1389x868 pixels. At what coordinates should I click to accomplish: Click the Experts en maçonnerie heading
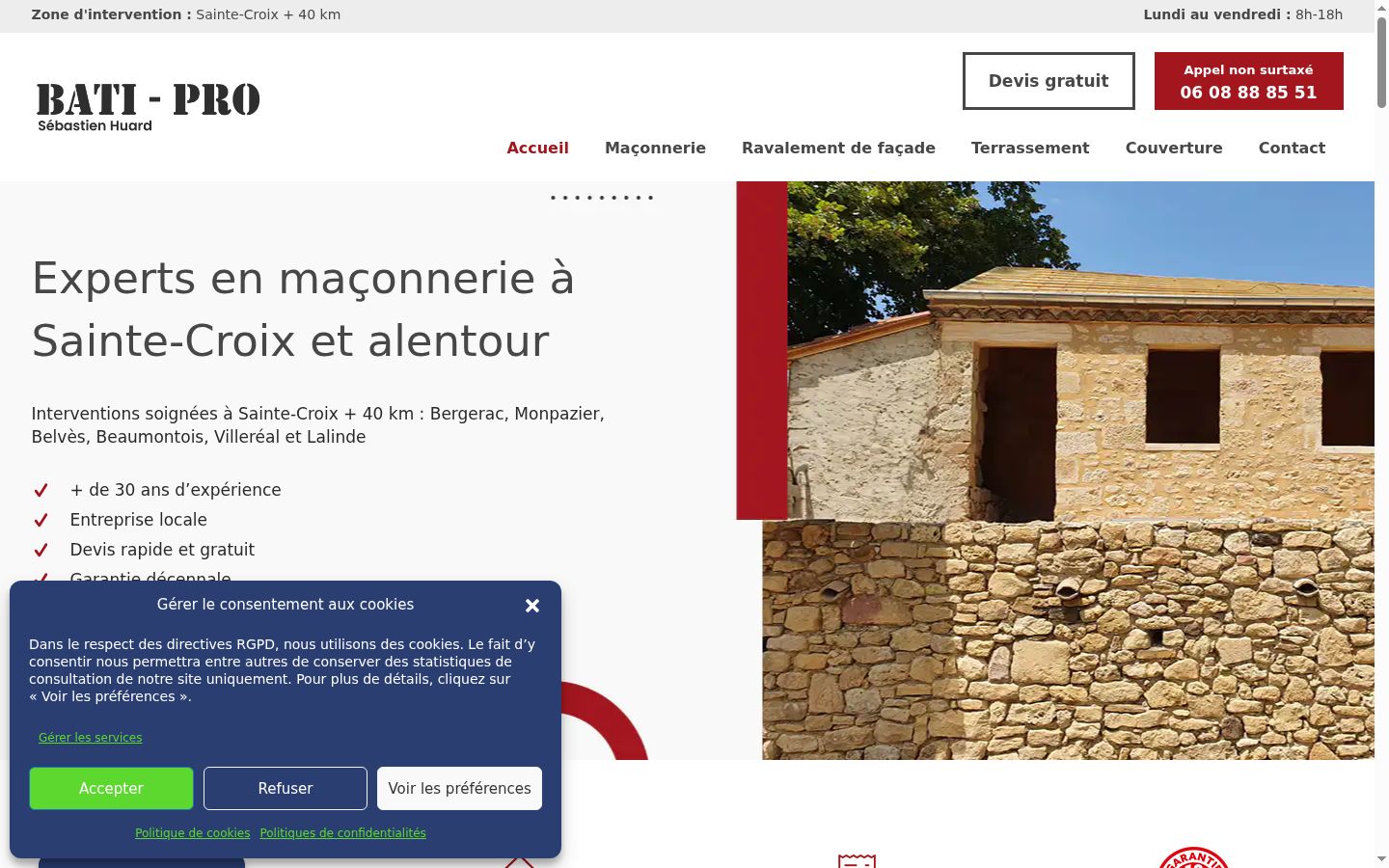coord(304,309)
